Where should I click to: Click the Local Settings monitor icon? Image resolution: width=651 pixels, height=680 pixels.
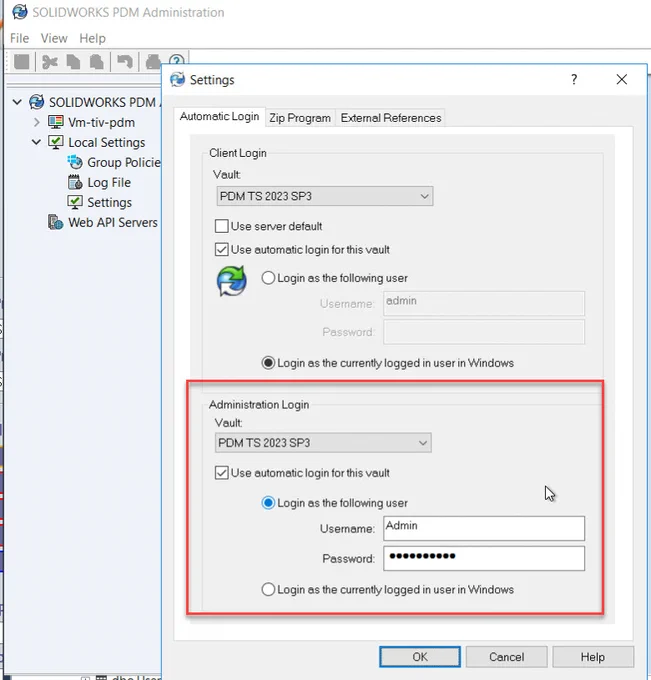[56, 142]
